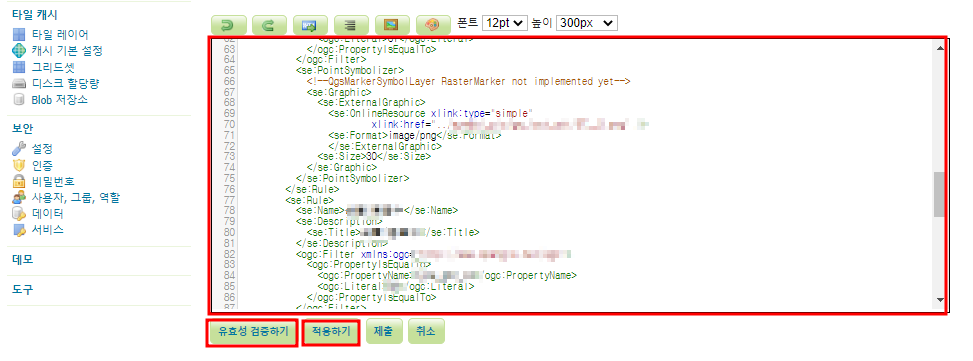Click the <se:Rule> opening tag
Screen dimensions: 973x361
pos(309,200)
